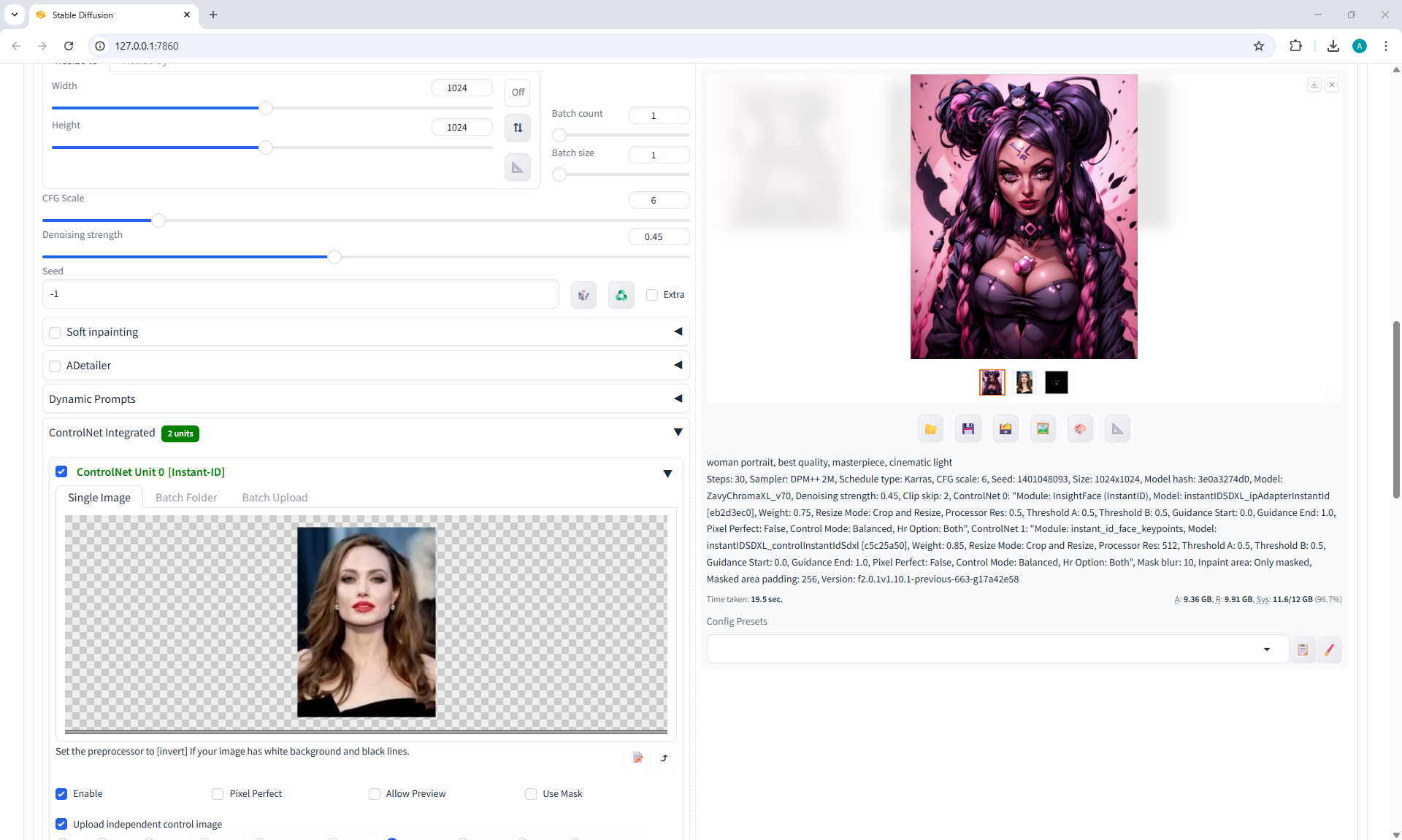1402x840 pixels.
Task: Toggle the Pixel Perfect checkbox
Action: [x=218, y=793]
